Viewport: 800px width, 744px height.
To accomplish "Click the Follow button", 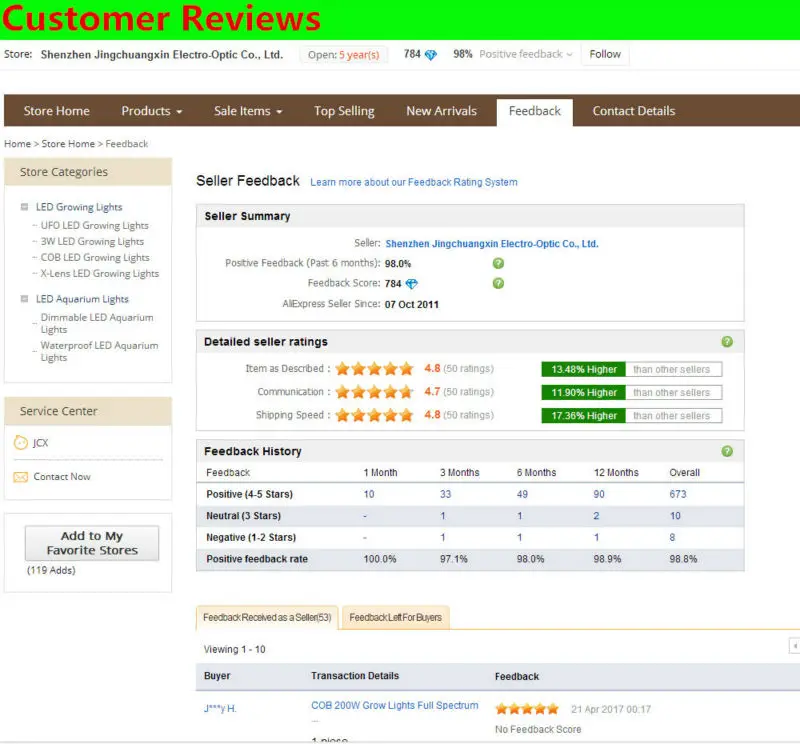I will click(605, 54).
